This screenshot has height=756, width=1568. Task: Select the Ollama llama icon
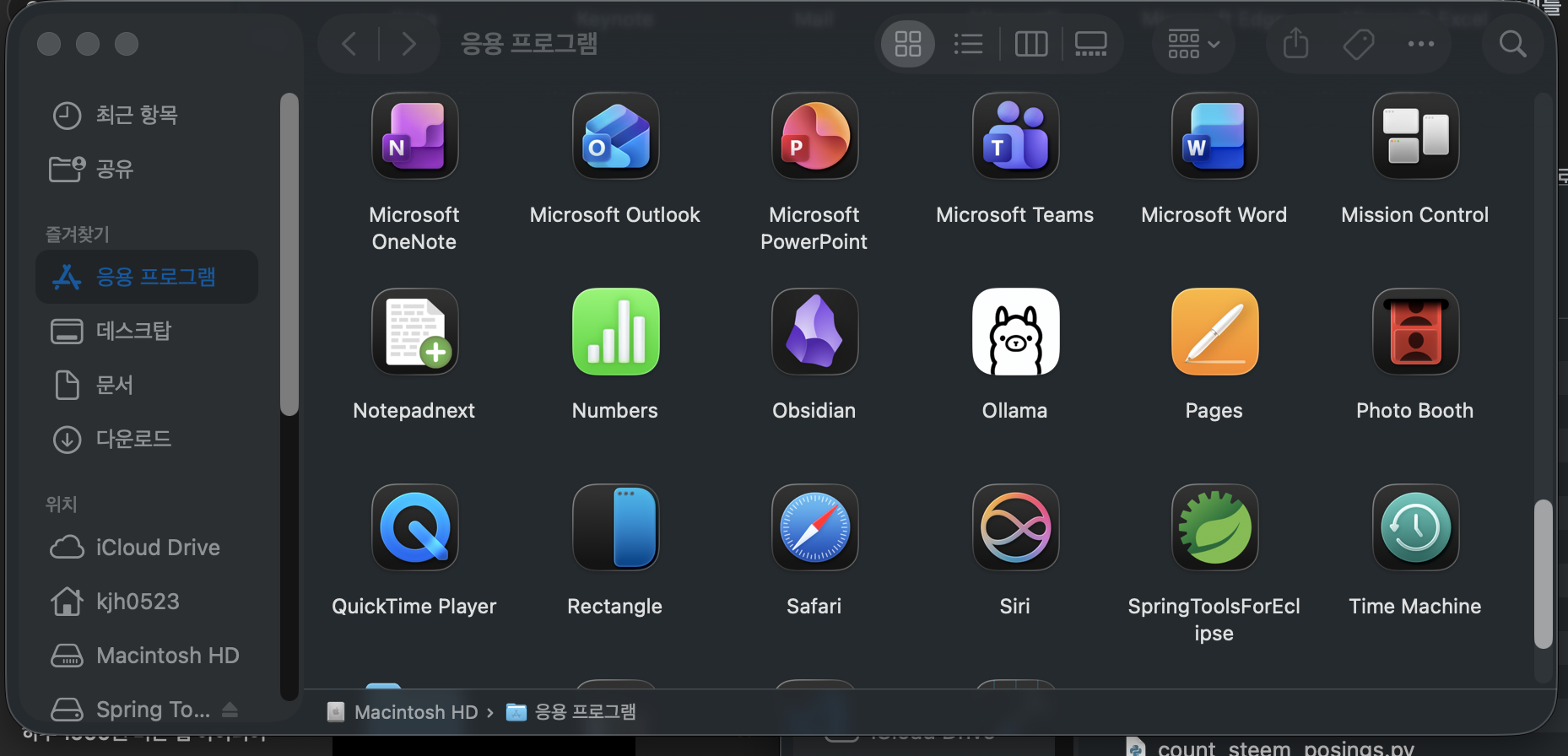(x=1015, y=332)
